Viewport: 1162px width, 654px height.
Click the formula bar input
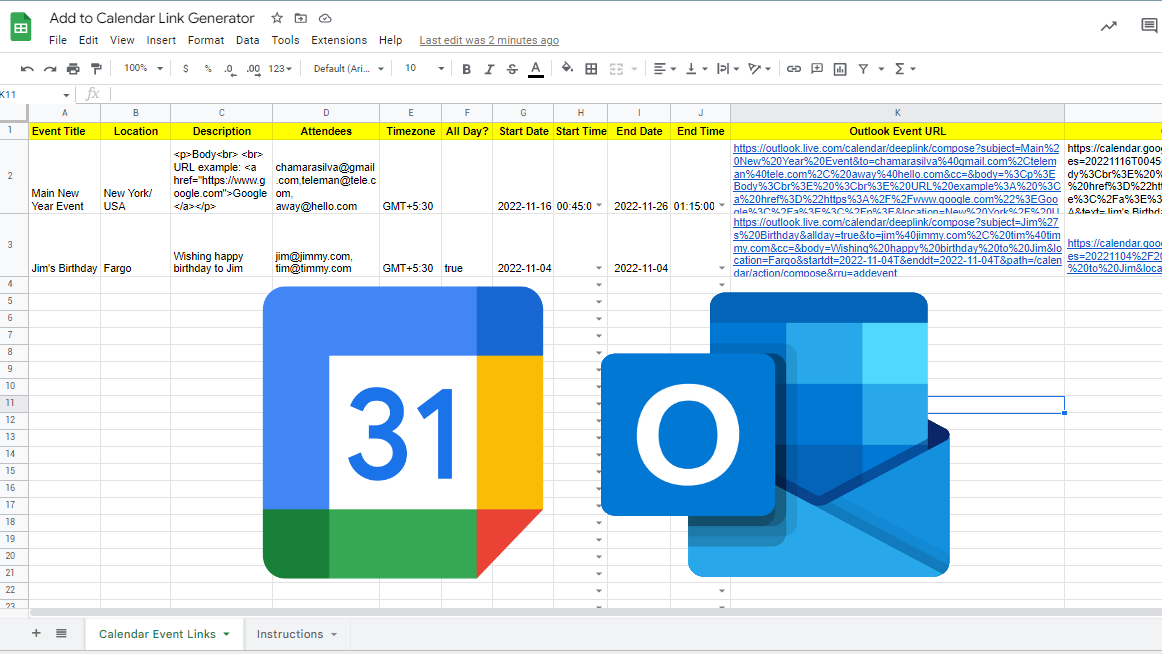tap(636, 94)
